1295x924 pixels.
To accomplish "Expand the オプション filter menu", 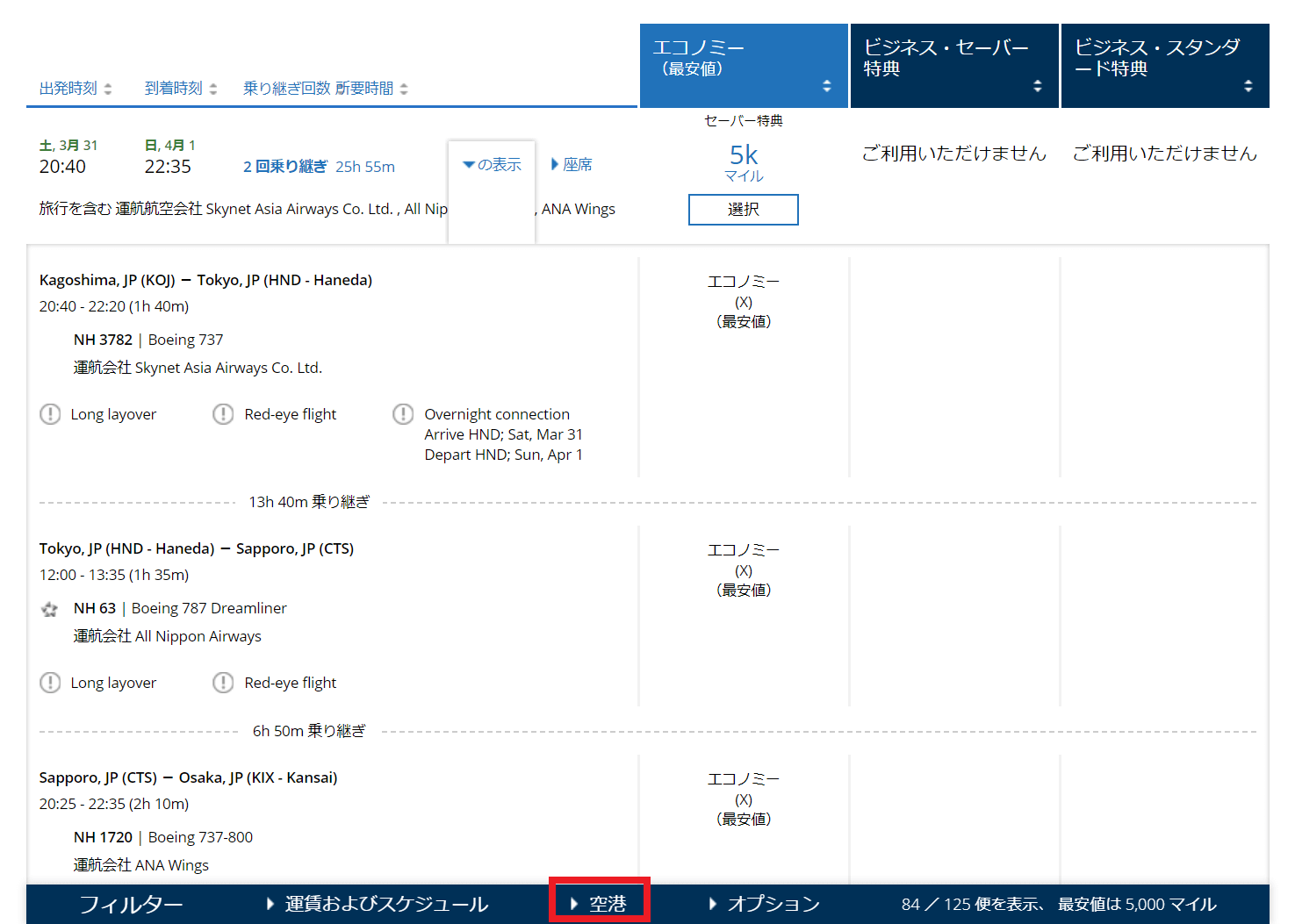I will pyautogui.click(x=765, y=904).
